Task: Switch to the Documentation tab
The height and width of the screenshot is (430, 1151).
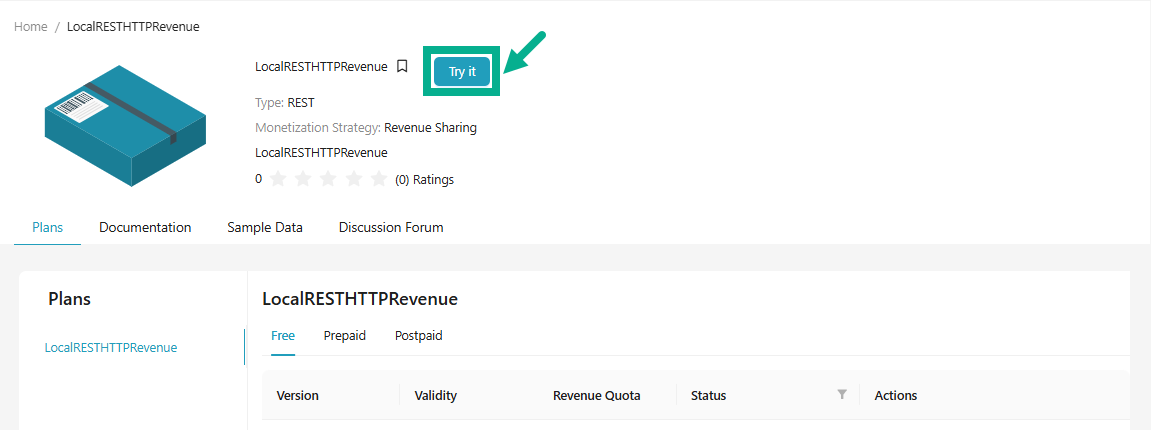Action: point(145,228)
